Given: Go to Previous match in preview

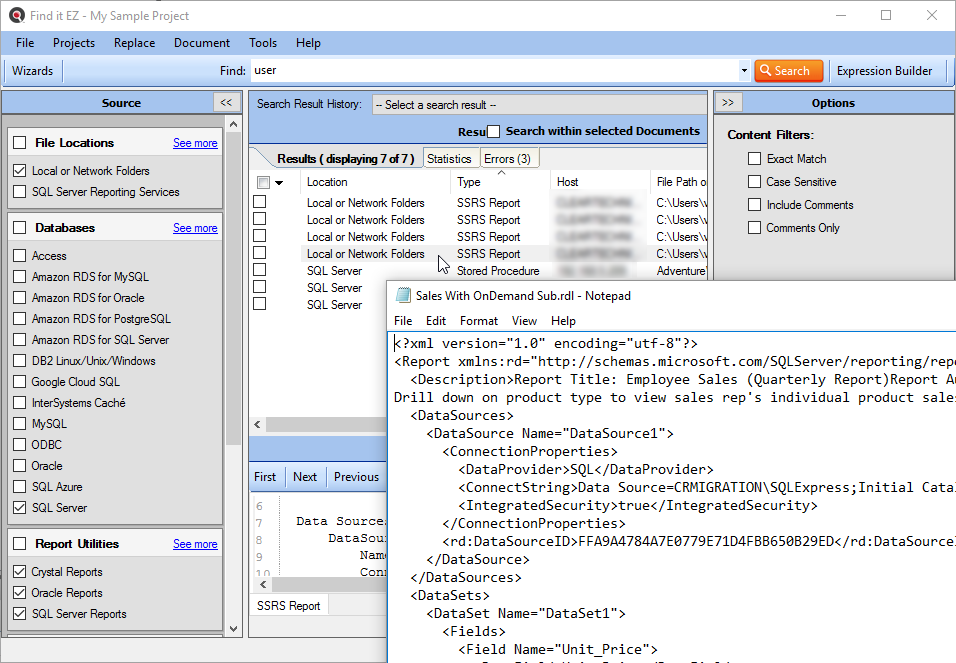Looking at the screenshot, I should [357, 477].
